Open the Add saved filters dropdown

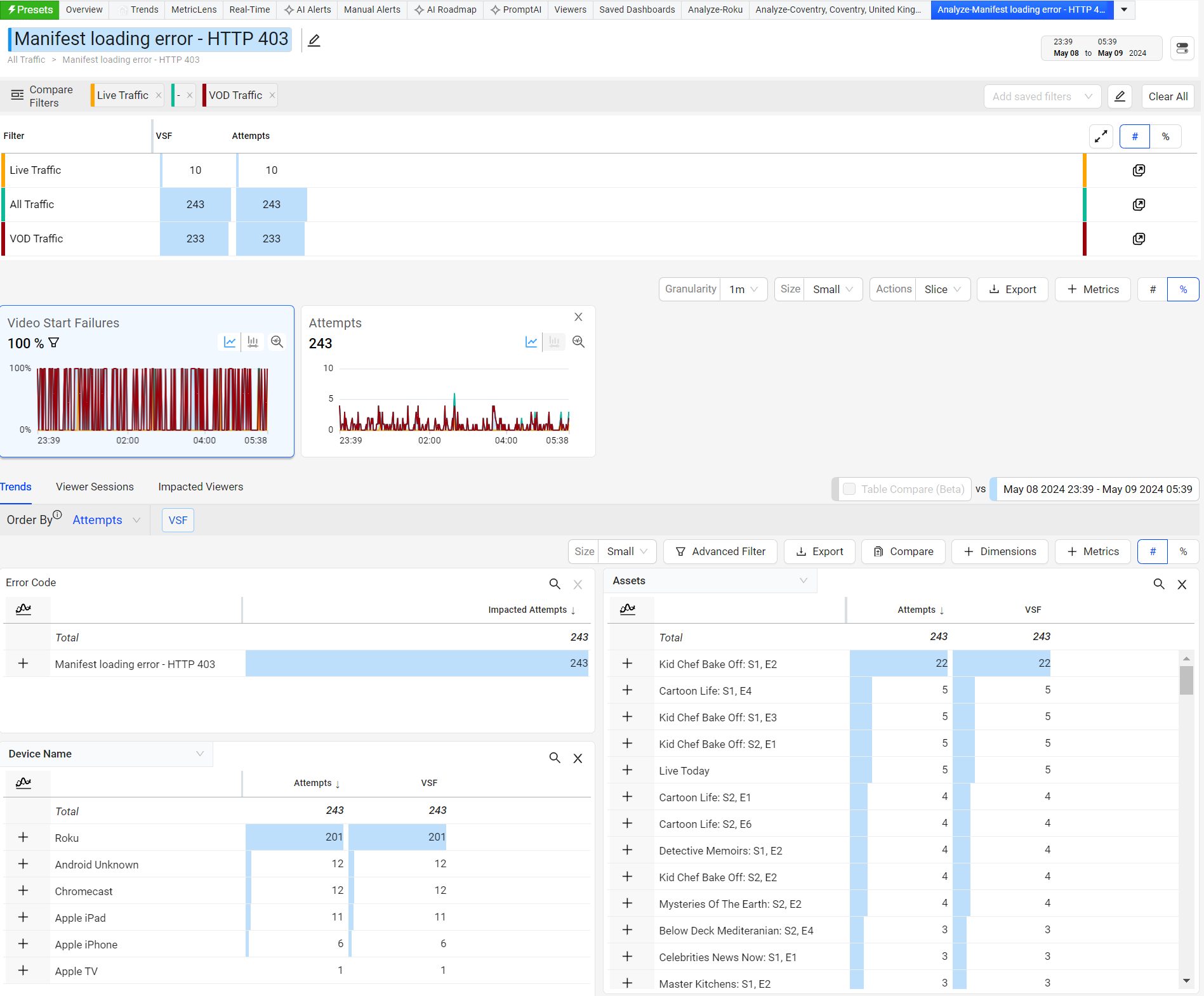click(x=1042, y=96)
